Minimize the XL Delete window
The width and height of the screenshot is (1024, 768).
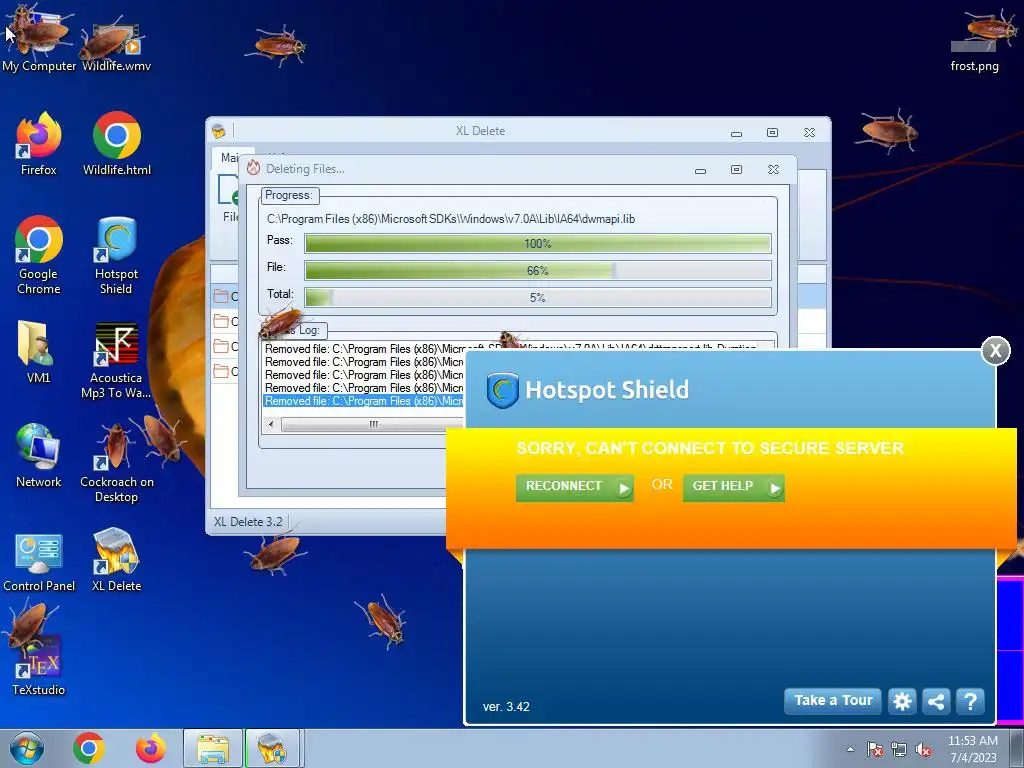point(736,133)
